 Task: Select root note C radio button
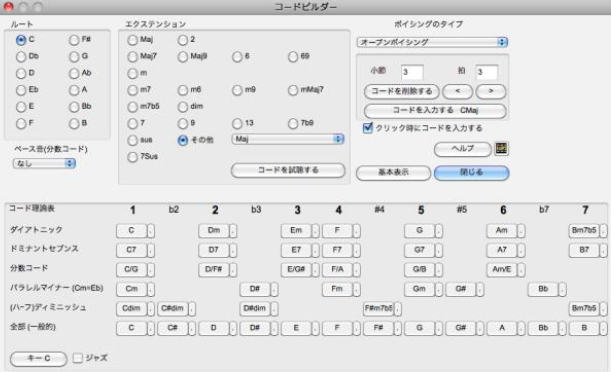pos(21,40)
